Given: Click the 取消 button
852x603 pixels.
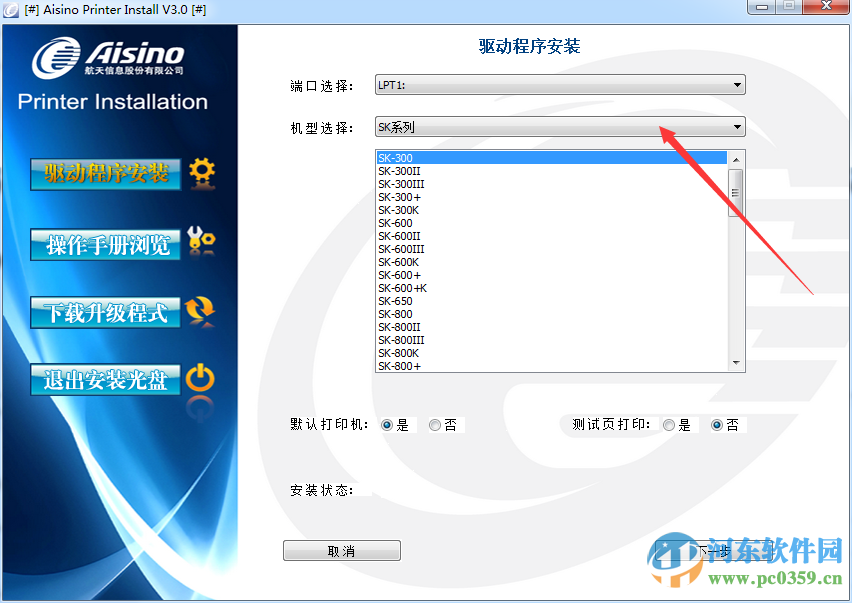Looking at the screenshot, I should pos(341,549).
